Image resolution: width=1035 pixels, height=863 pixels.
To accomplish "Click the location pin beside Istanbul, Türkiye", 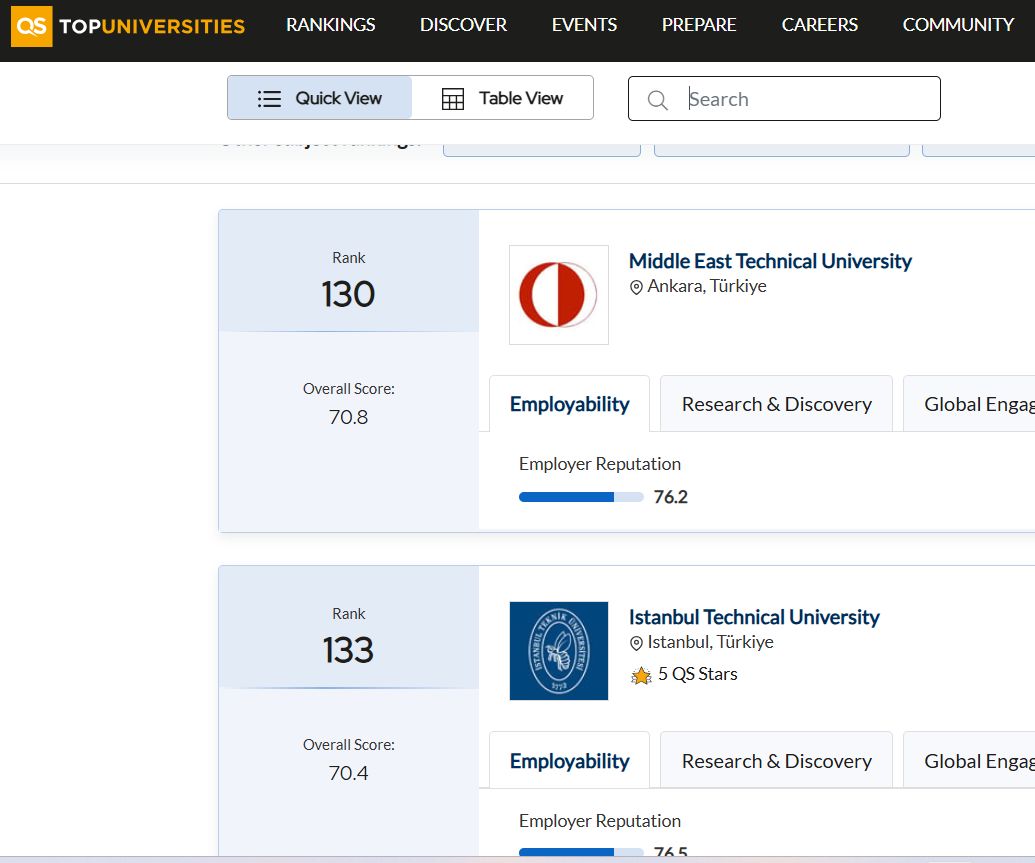I will (x=636, y=643).
